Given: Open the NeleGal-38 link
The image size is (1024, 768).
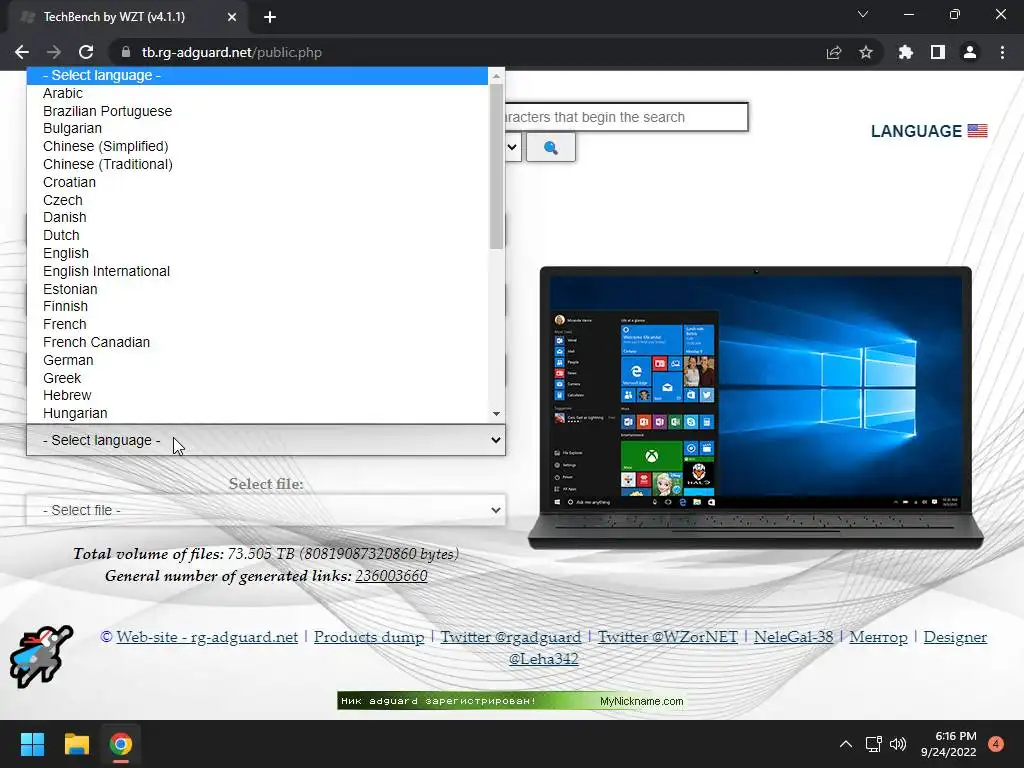Looking at the screenshot, I should pyautogui.click(x=793, y=637).
